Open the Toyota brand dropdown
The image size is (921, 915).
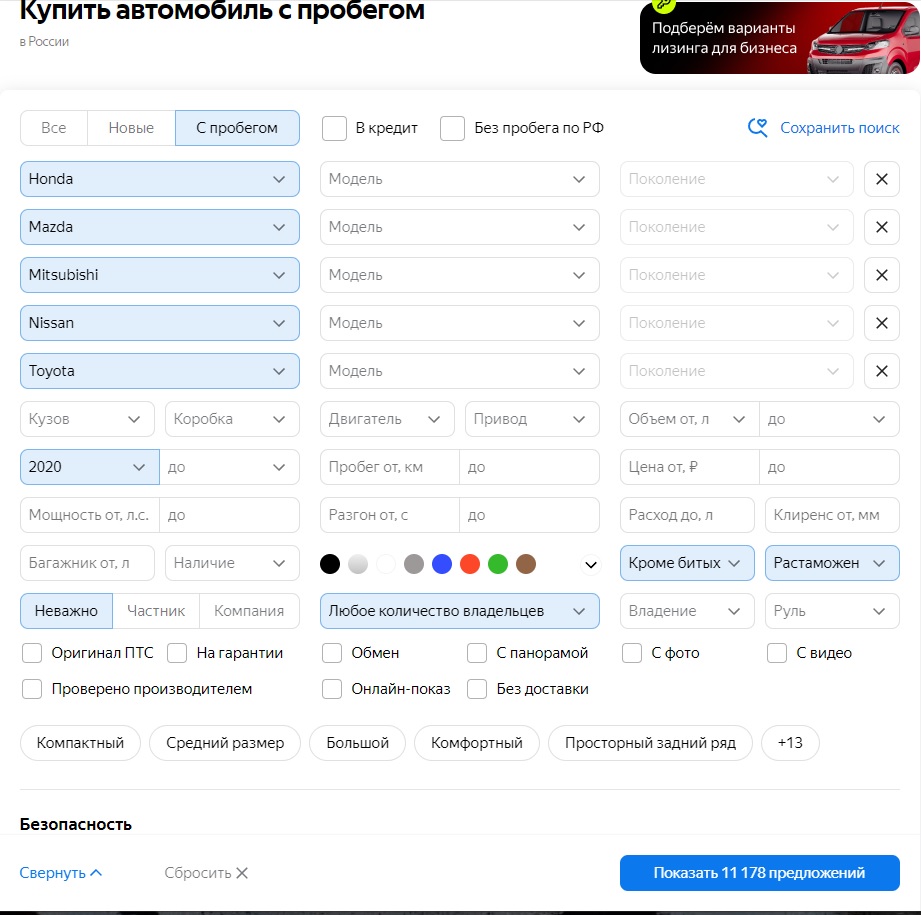tap(160, 371)
